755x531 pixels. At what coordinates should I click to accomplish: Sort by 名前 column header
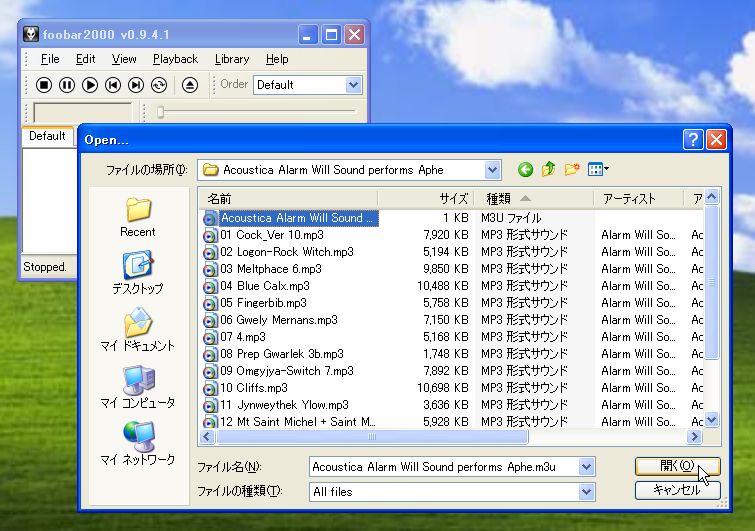tap(288, 198)
